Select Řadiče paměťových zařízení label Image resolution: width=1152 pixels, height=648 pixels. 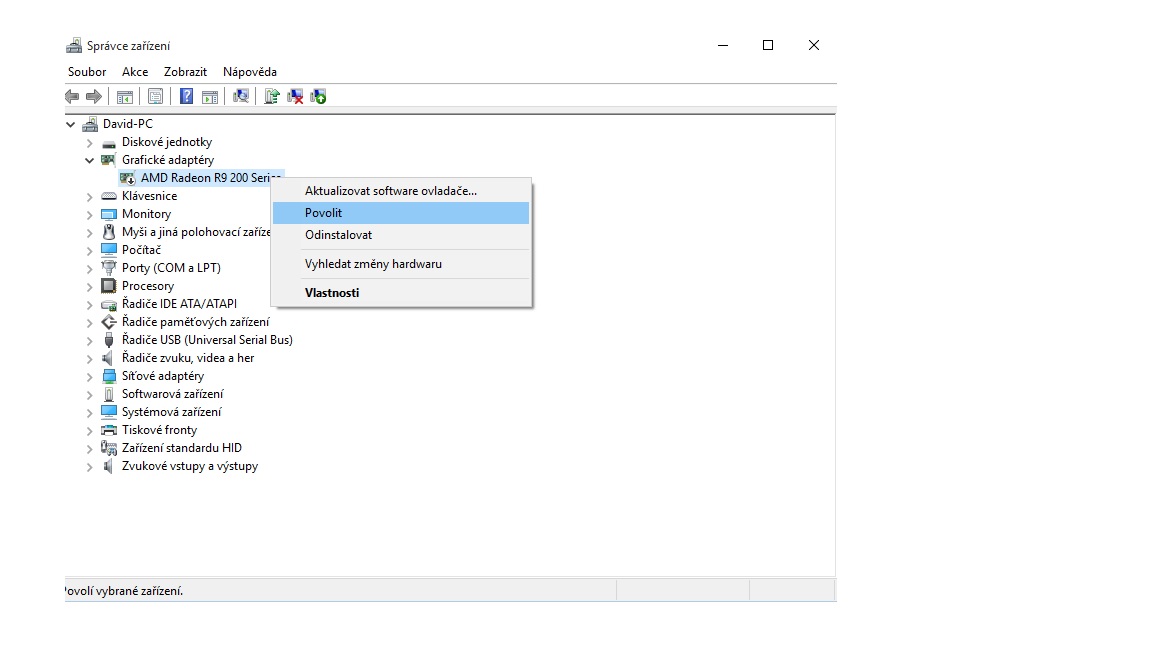point(195,322)
